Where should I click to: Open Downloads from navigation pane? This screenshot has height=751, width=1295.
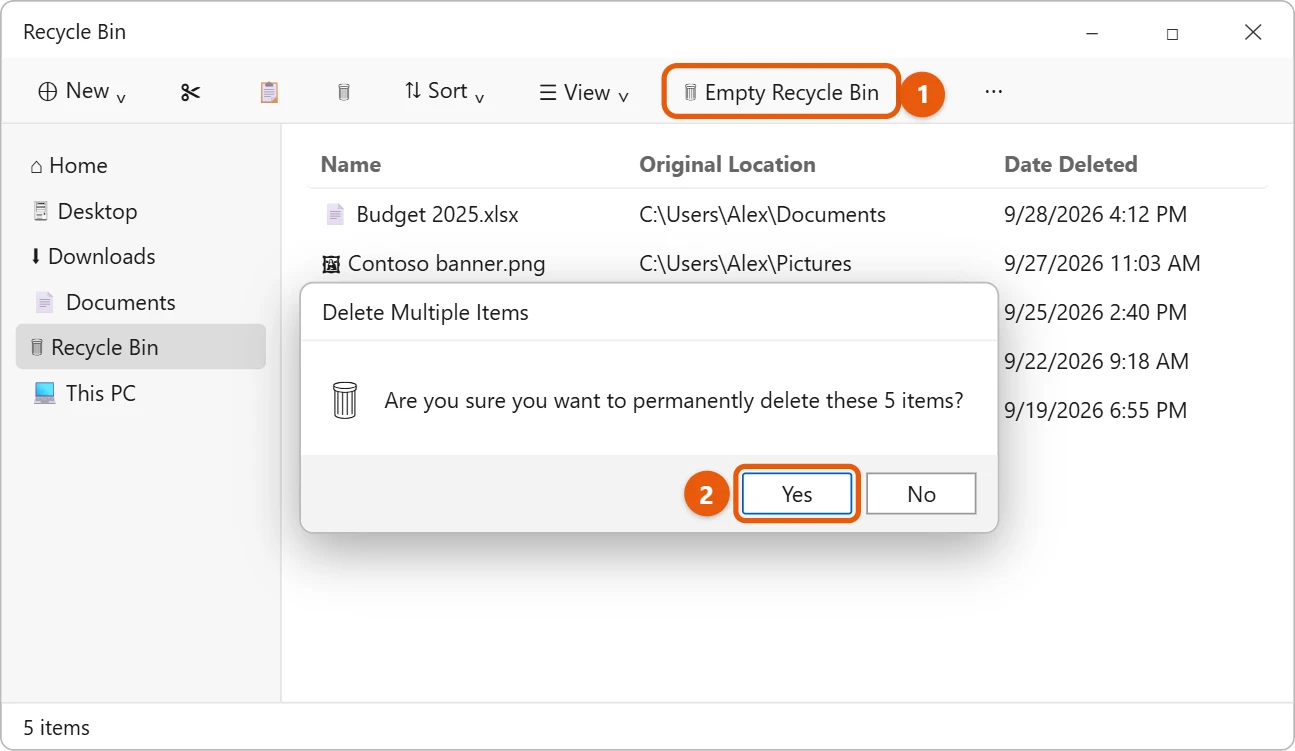141,257
